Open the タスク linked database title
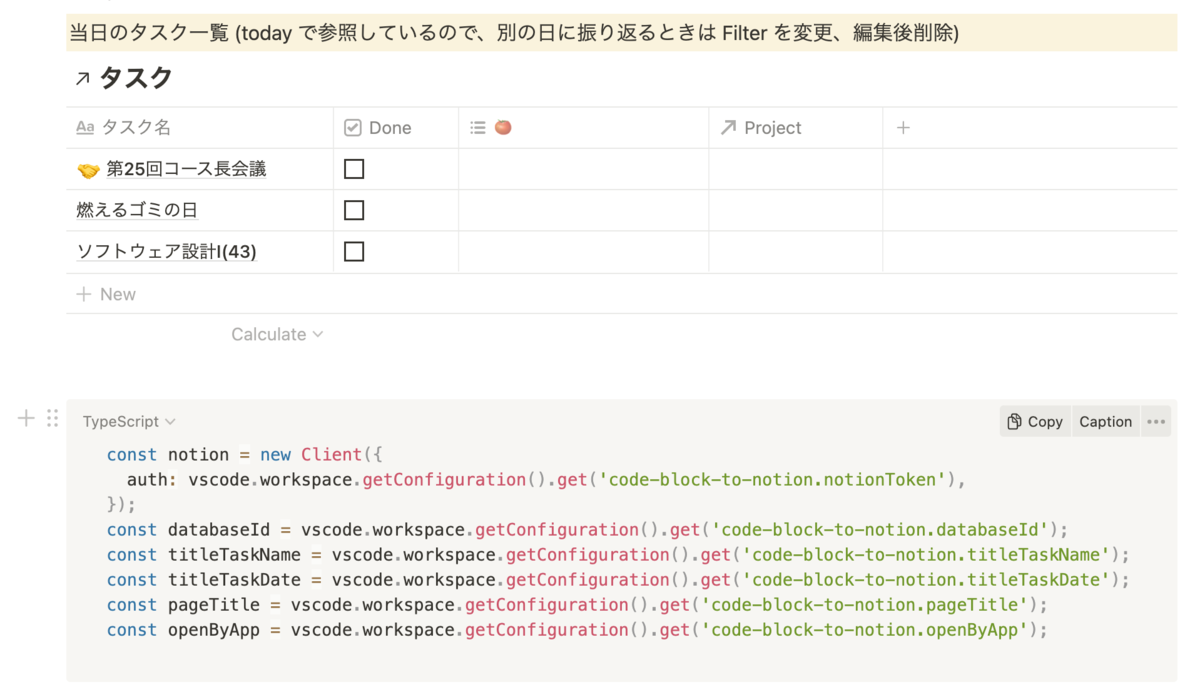This screenshot has width=1200, height=697. [136, 78]
